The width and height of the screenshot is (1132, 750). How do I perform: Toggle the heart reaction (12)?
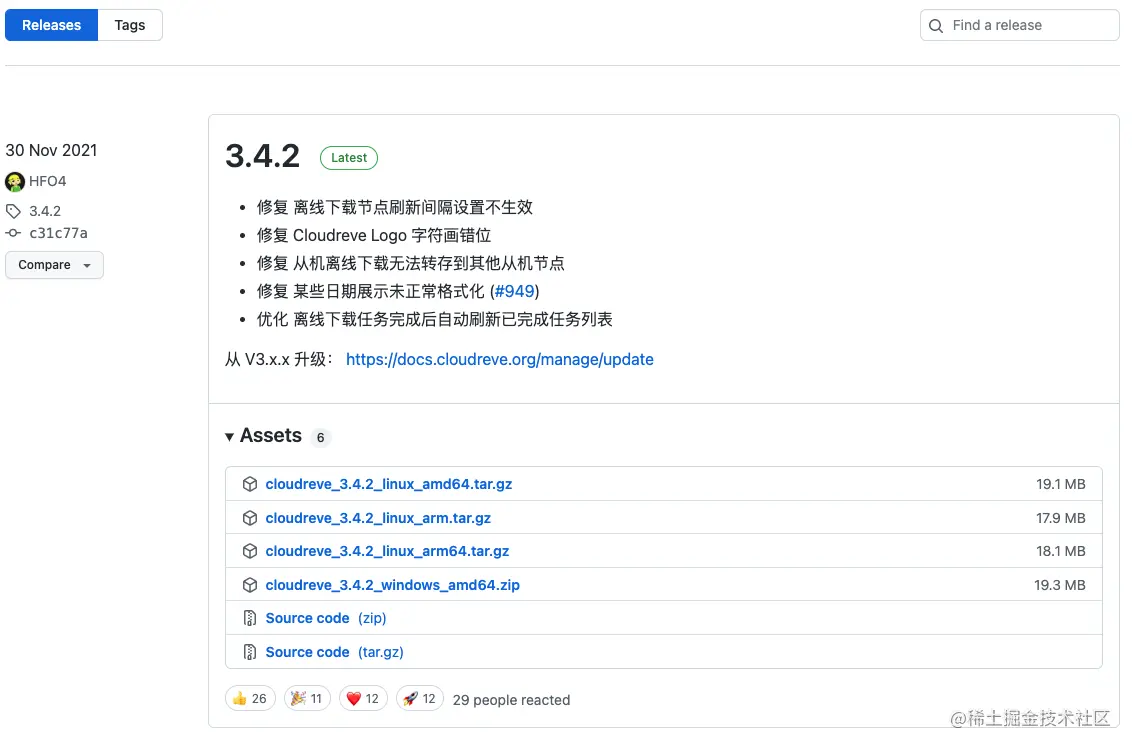point(363,699)
